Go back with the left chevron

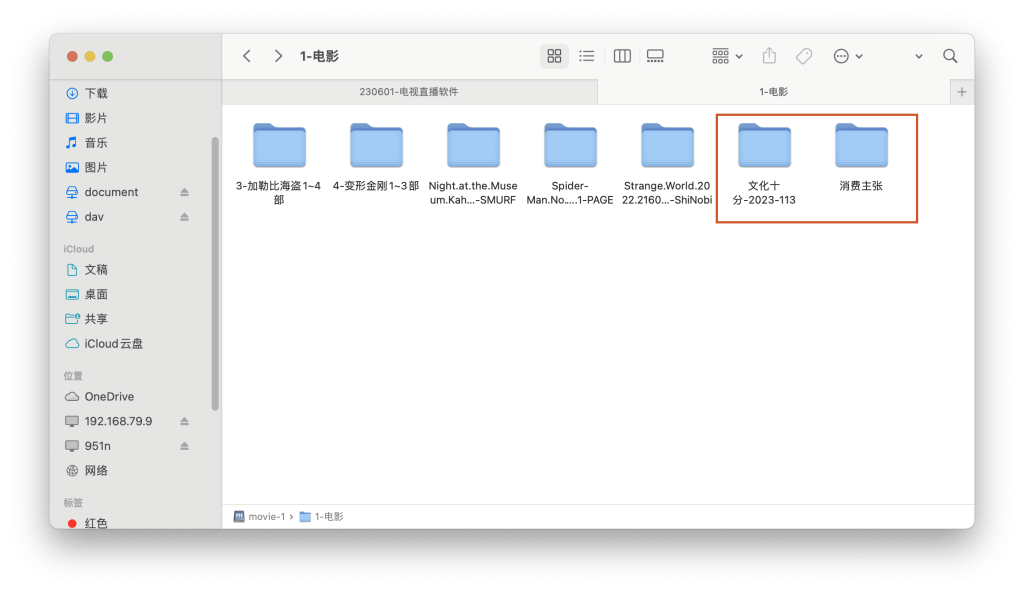click(x=247, y=56)
